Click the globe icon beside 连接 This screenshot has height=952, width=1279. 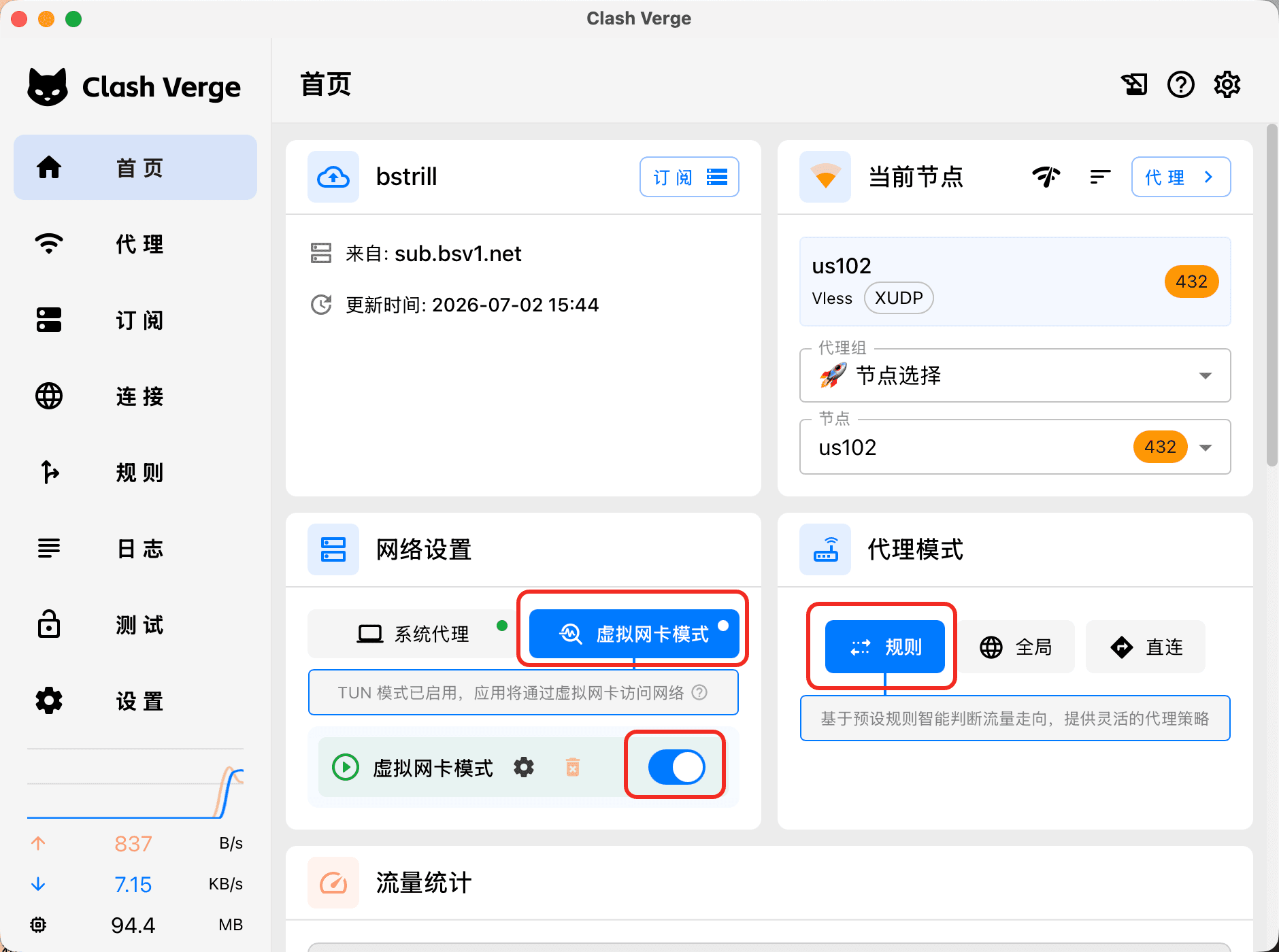[x=49, y=396]
